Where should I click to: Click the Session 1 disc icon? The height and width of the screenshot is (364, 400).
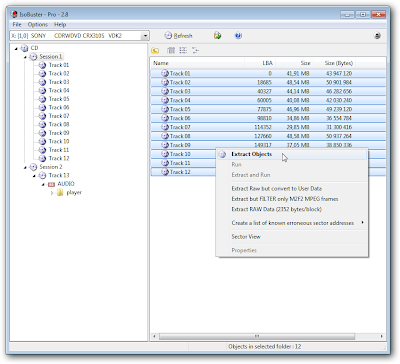coord(33,57)
